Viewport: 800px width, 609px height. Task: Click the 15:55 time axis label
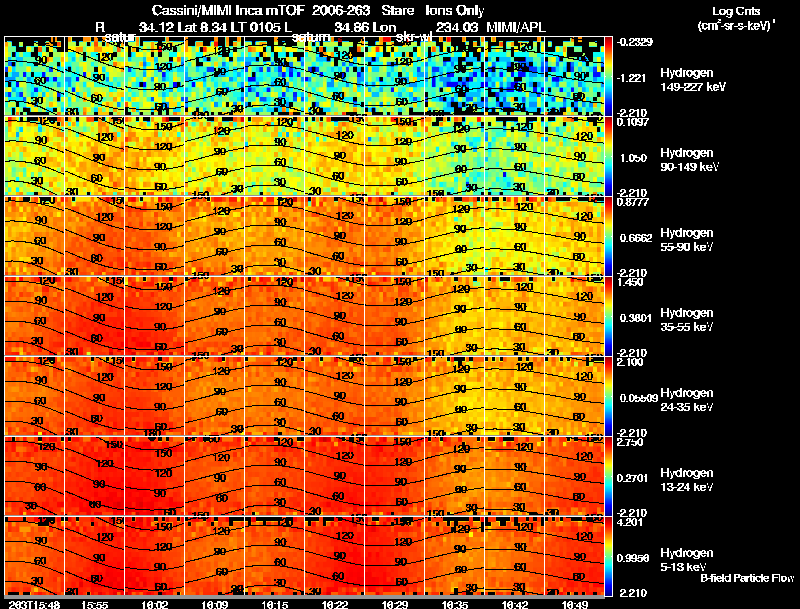pyautogui.click(x=94, y=604)
